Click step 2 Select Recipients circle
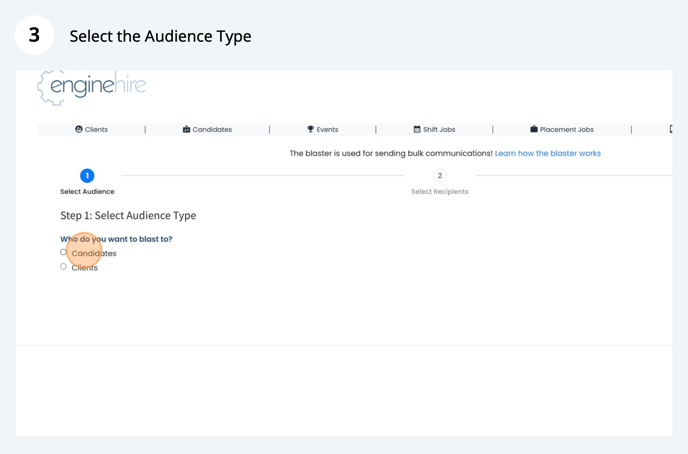Viewport: 688px width, 454px height. pyautogui.click(x=440, y=176)
